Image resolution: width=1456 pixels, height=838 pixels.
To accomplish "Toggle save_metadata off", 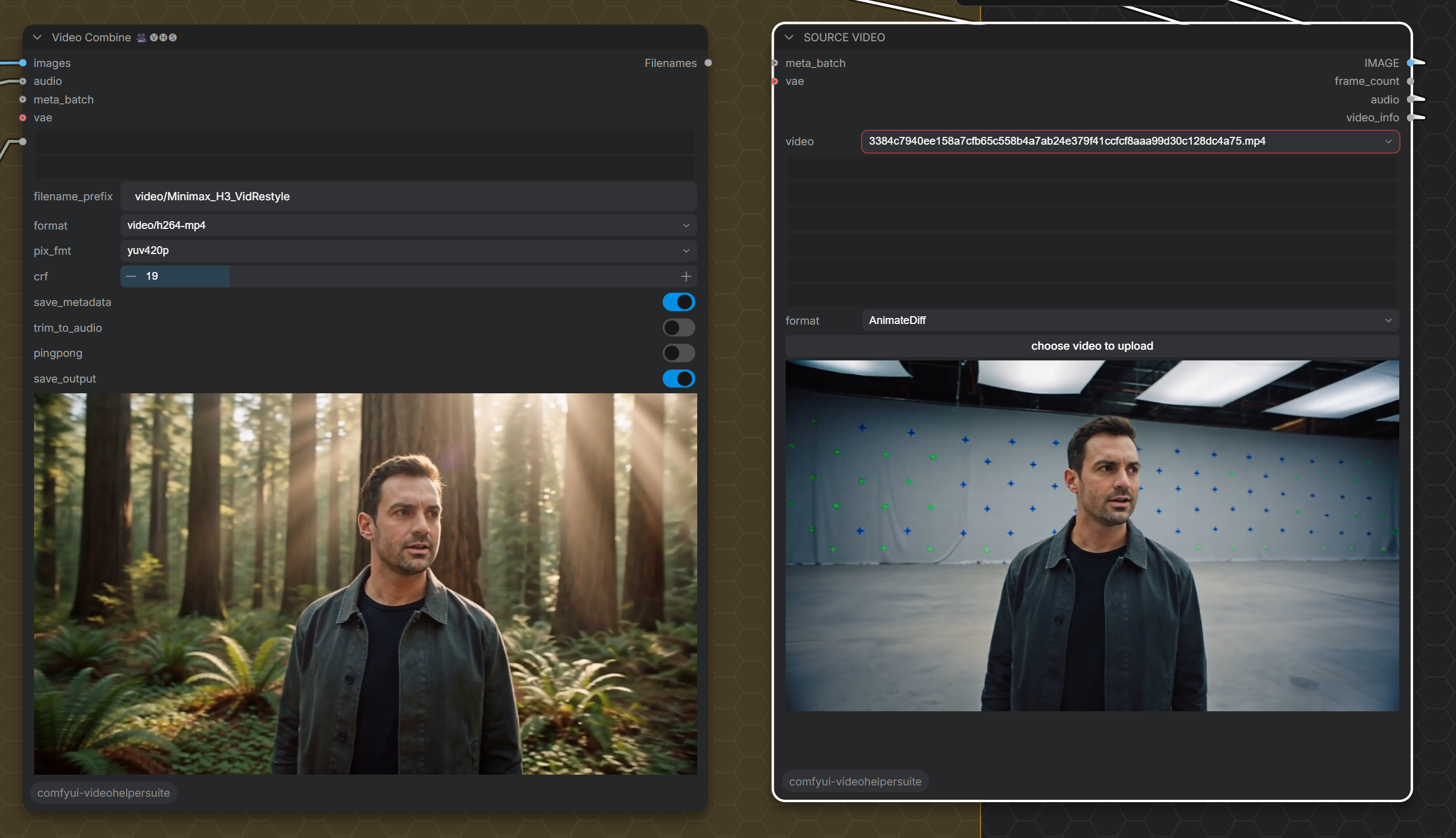I will coord(679,302).
